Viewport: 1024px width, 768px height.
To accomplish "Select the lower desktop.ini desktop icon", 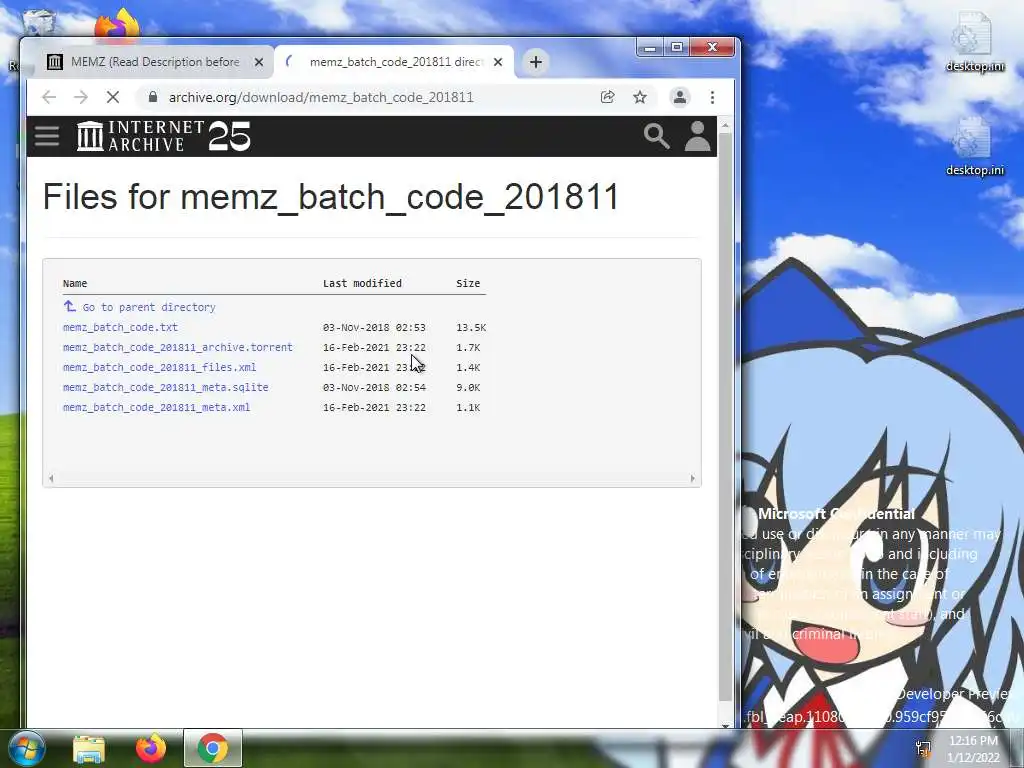I will 974,146.
